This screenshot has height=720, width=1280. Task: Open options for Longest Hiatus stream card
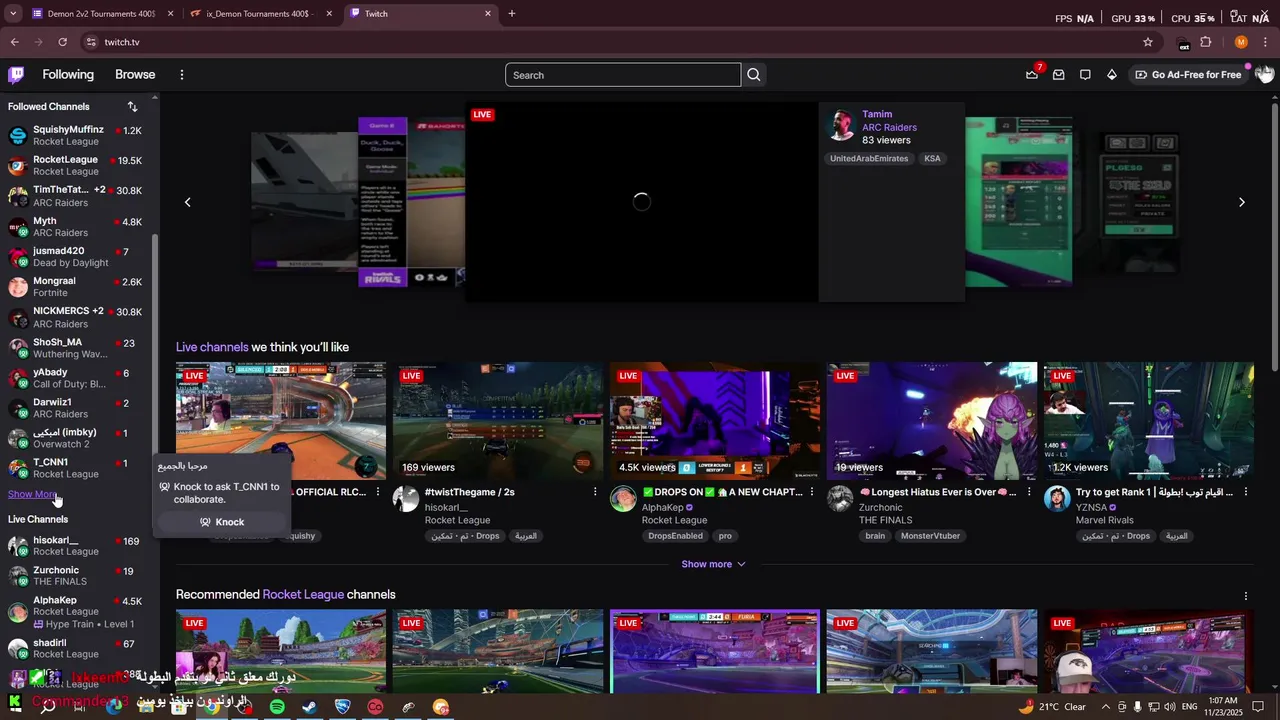coord(1028,492)
